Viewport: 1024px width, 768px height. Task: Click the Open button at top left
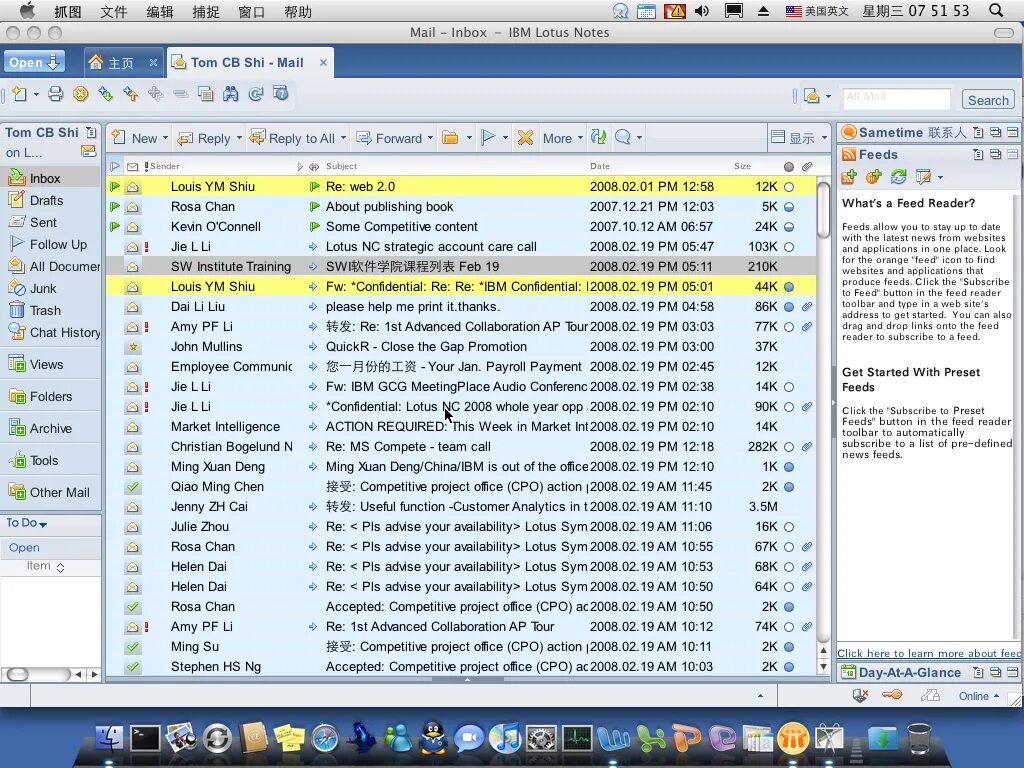[x=34, y=63]
